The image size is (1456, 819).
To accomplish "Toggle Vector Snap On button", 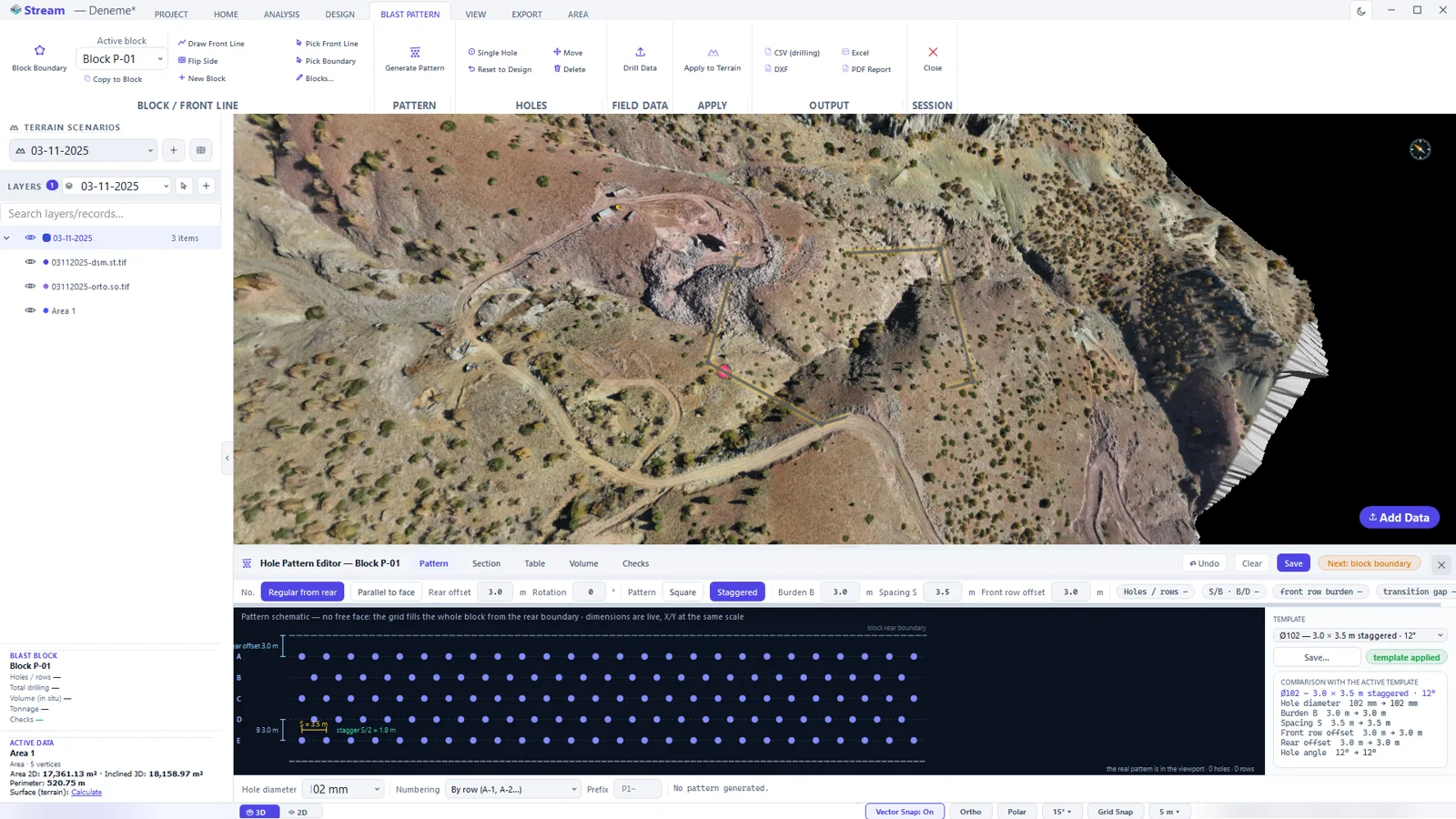I will [x=905, y=812].
